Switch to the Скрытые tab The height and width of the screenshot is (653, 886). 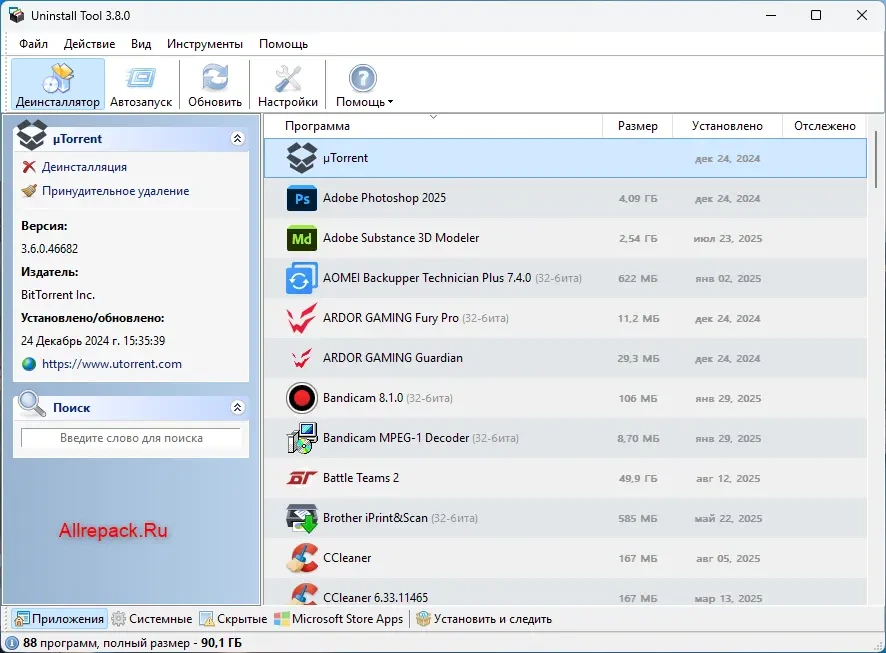[233, 619]
